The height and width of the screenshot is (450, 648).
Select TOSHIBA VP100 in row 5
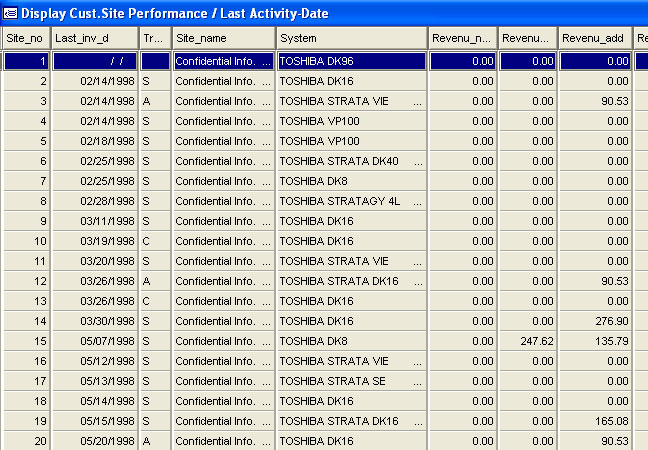pos(352,141)
